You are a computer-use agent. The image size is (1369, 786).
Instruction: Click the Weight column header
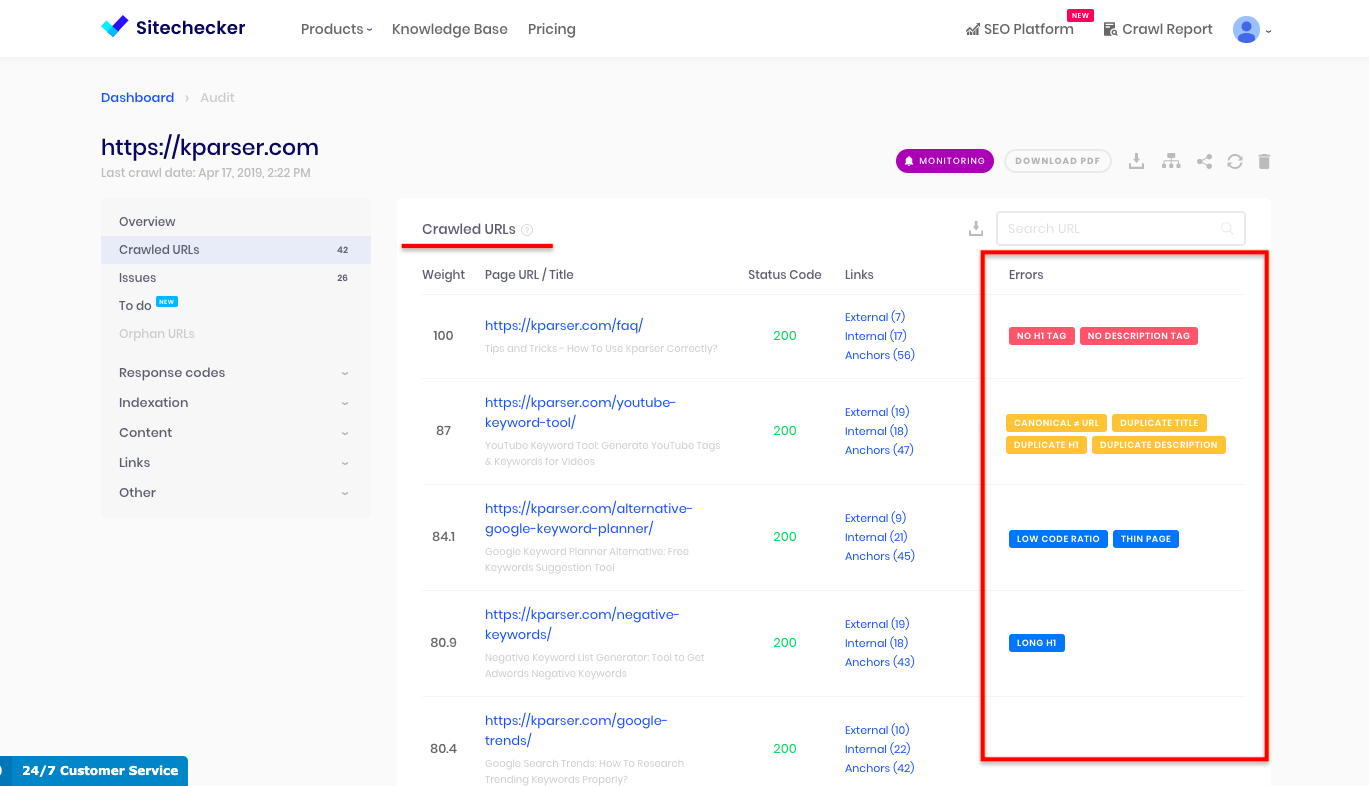click(443, 275)
